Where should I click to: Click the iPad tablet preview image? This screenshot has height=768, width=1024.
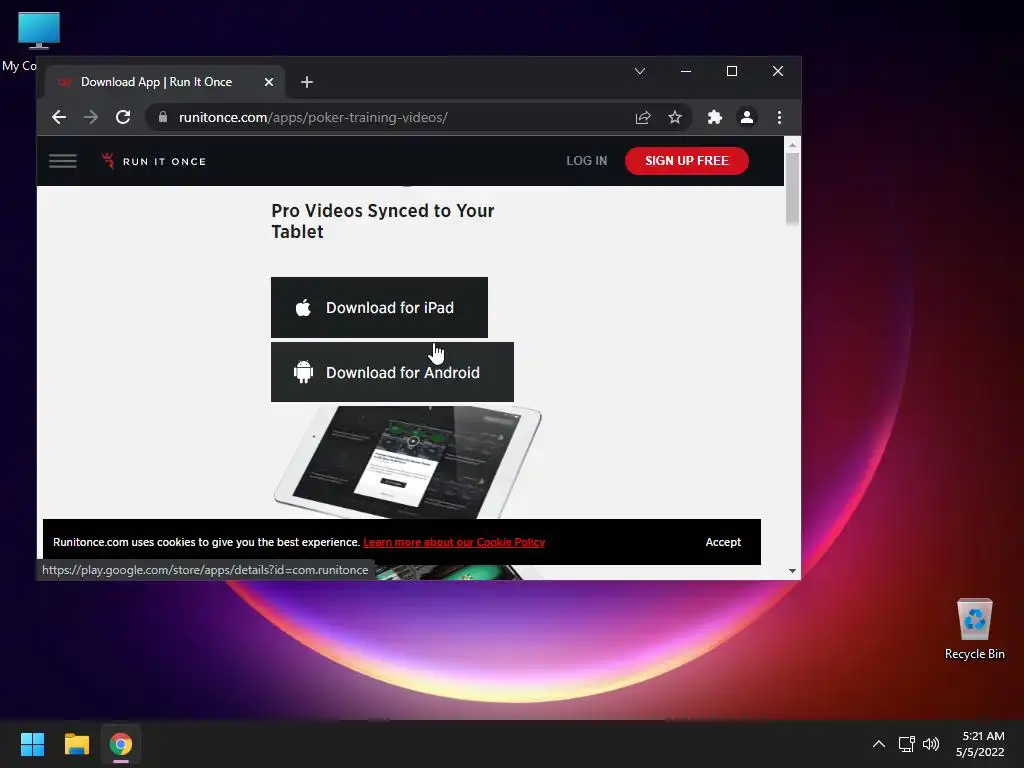tap(408, 462)
